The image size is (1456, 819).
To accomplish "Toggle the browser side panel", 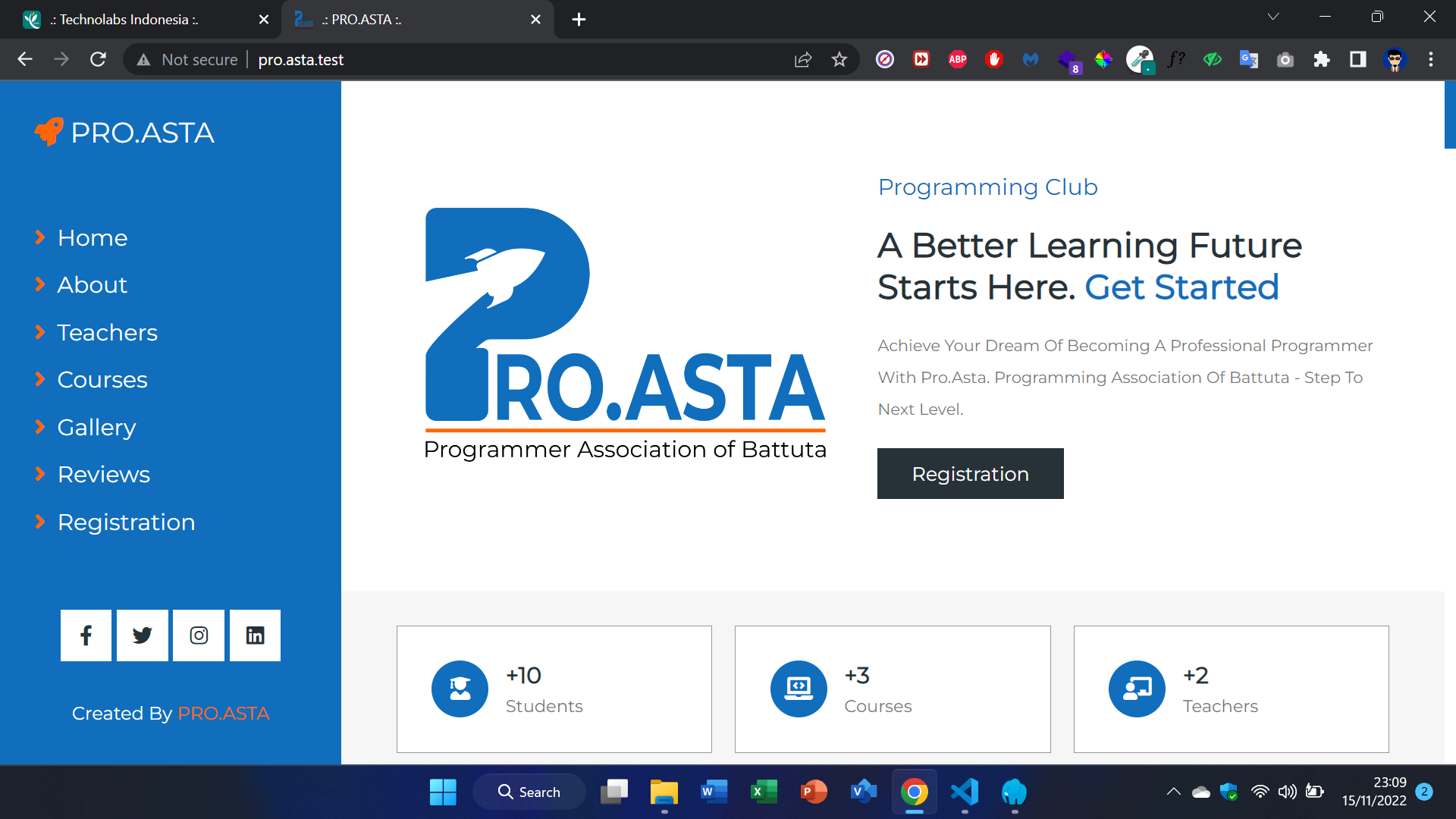I will pos(1357,59).
